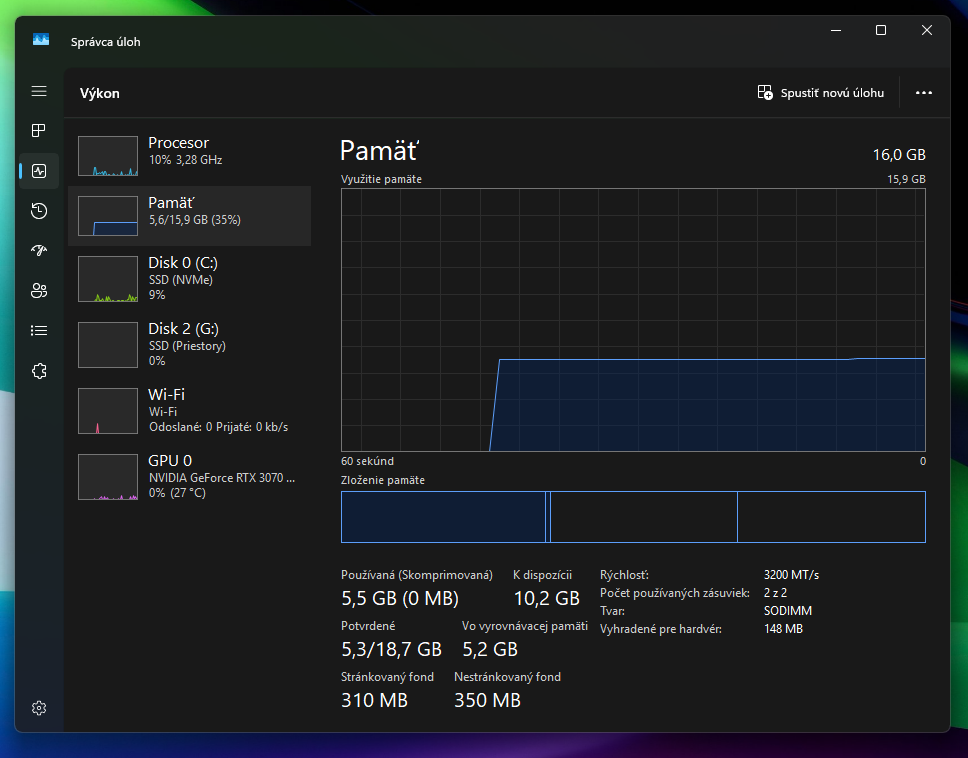The height and width of the screenshot is (758, 968).
Task: Click the Task Manager title bar icon
Action: (x=41, y=40)
